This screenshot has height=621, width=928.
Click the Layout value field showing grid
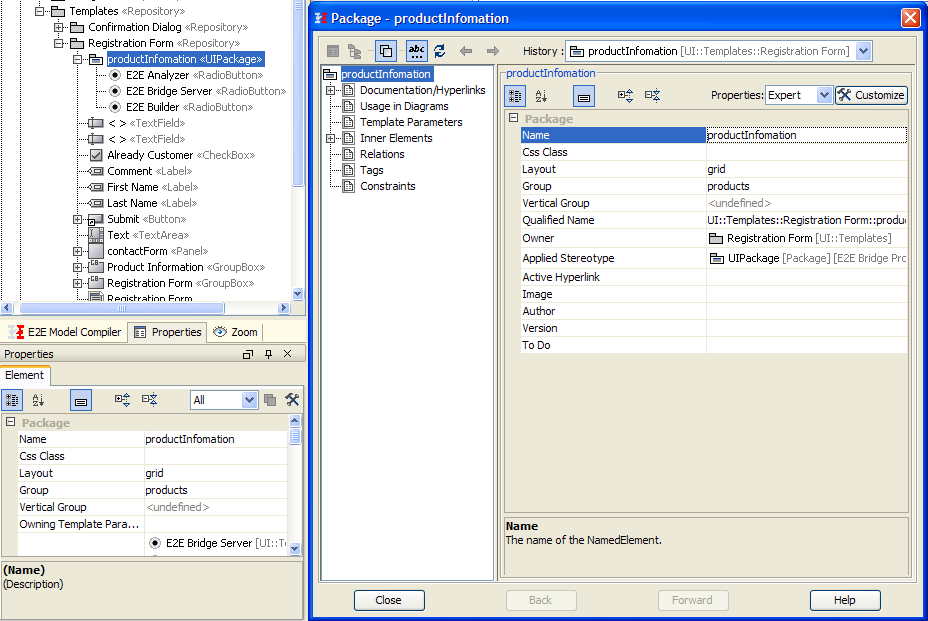(805, 169)
